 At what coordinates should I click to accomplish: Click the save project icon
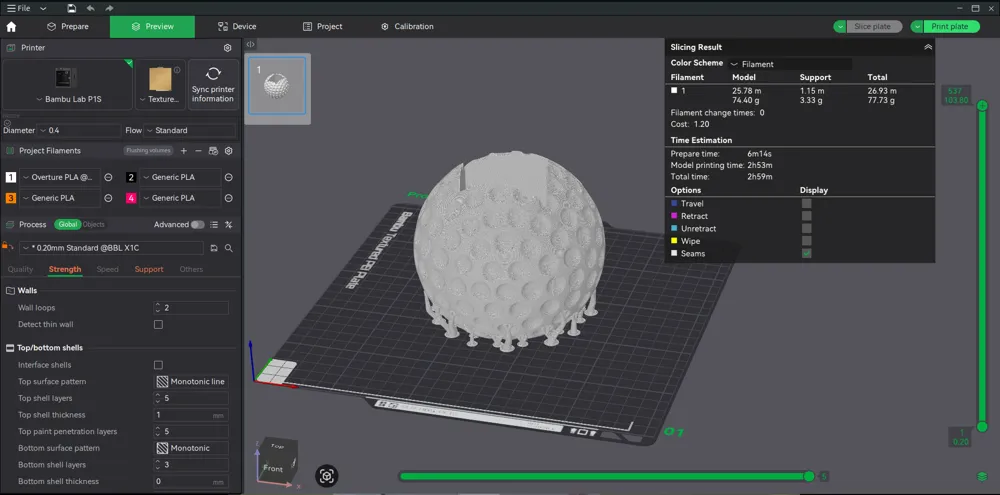pyautogui.click(x=72, y=8)
